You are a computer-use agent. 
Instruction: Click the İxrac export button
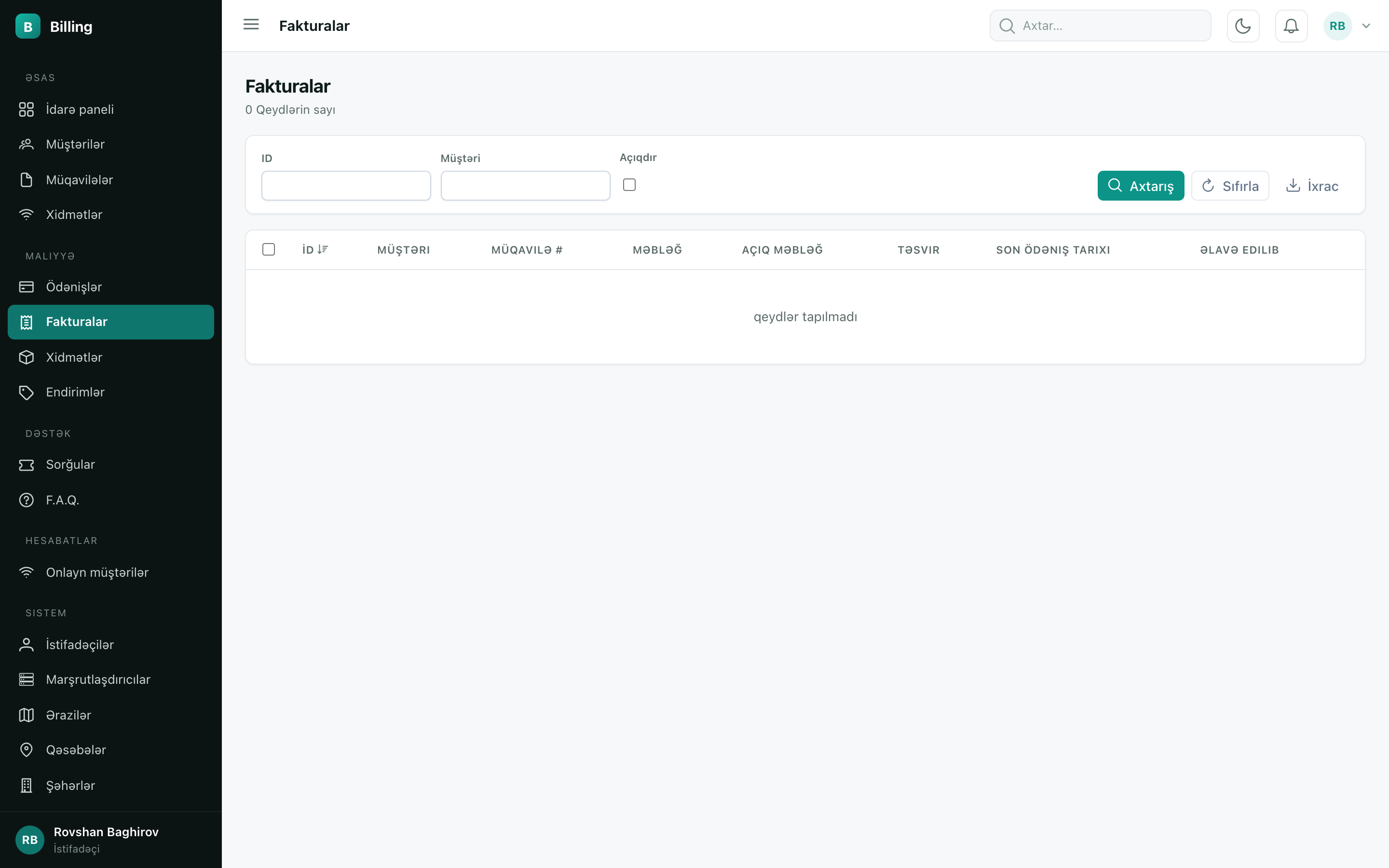pos(1311,186)
